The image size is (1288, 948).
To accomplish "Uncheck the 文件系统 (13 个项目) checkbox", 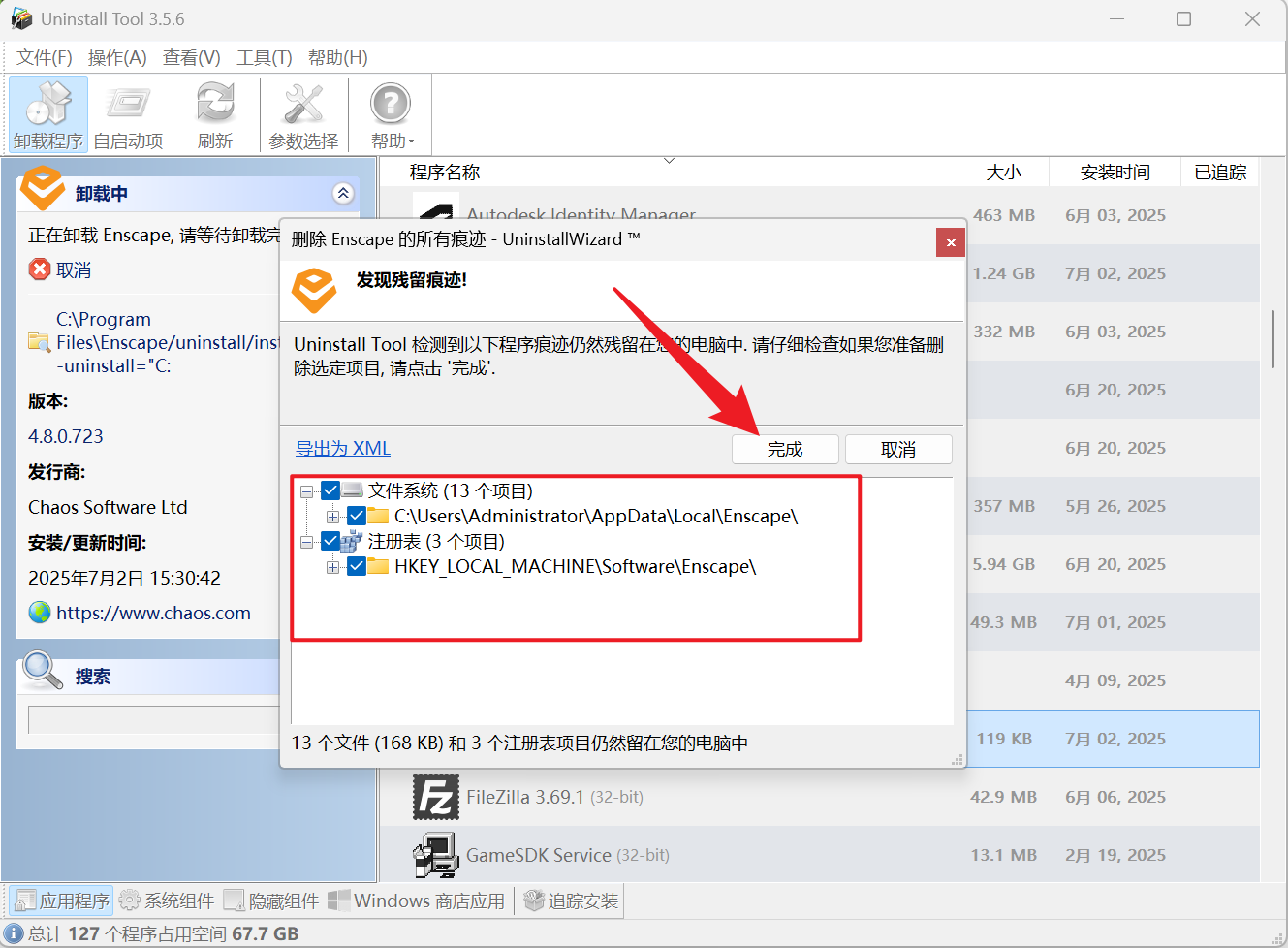I will pos(330,490).
